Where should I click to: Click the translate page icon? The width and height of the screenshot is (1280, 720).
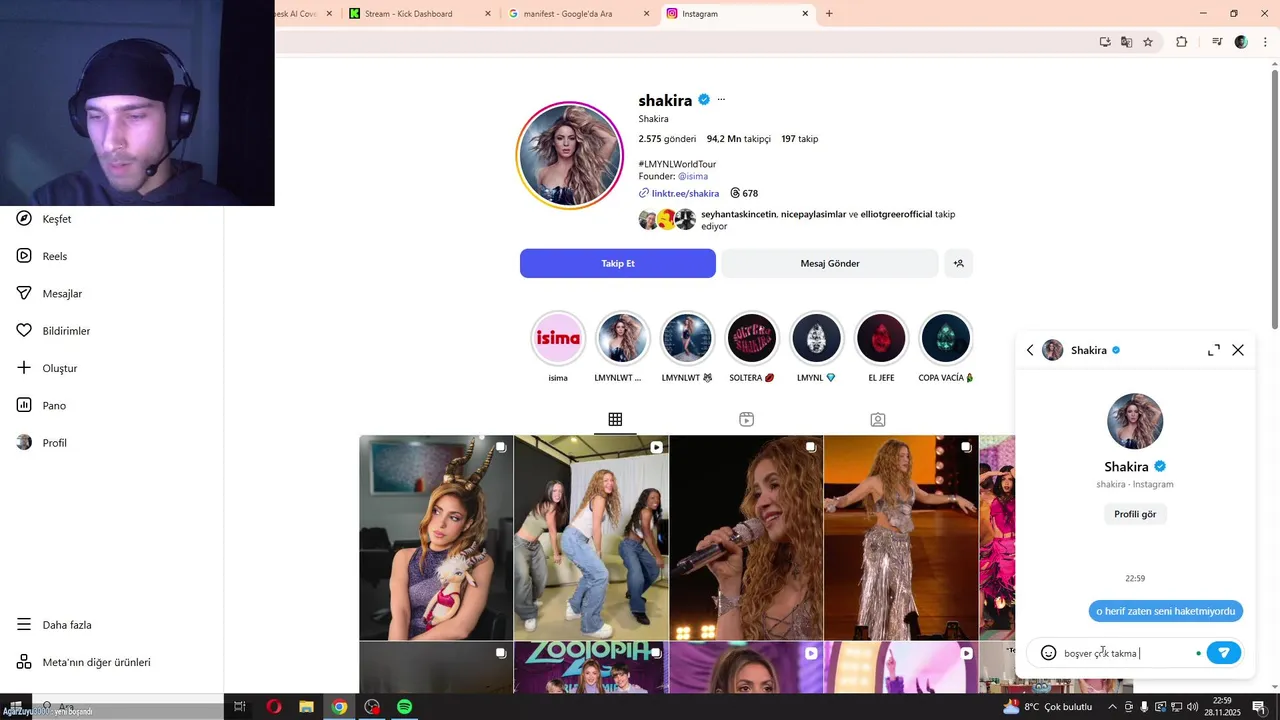click(1127, 42)
